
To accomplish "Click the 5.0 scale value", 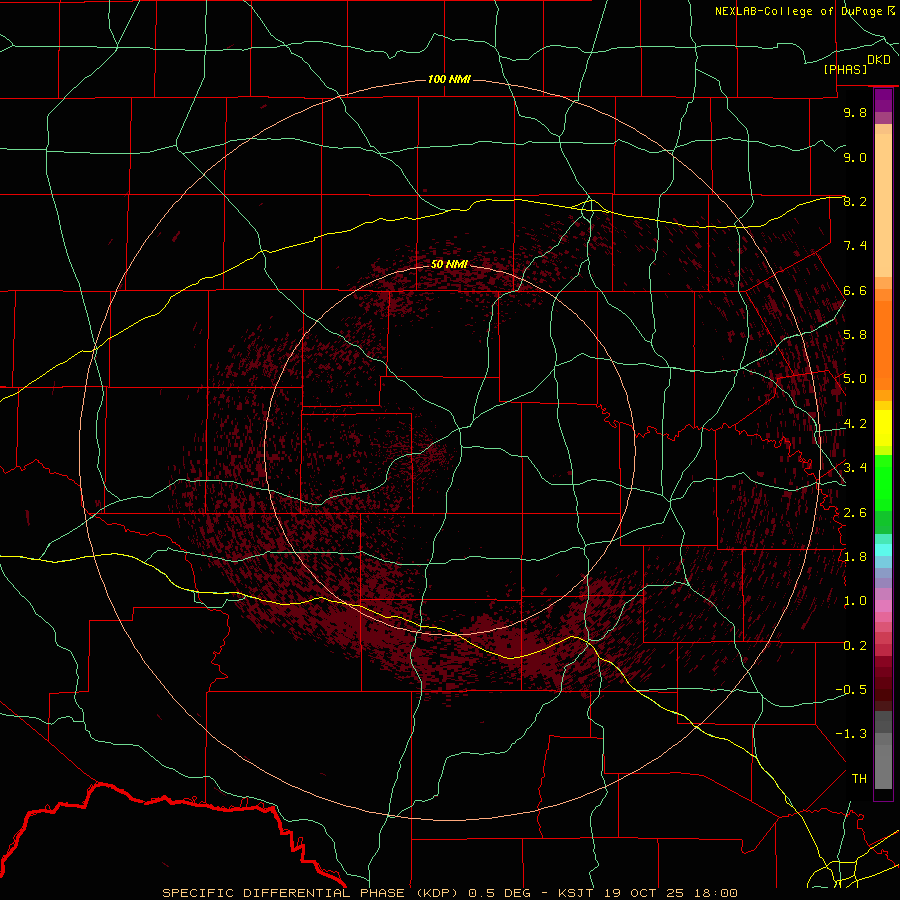I will [855, 379].
